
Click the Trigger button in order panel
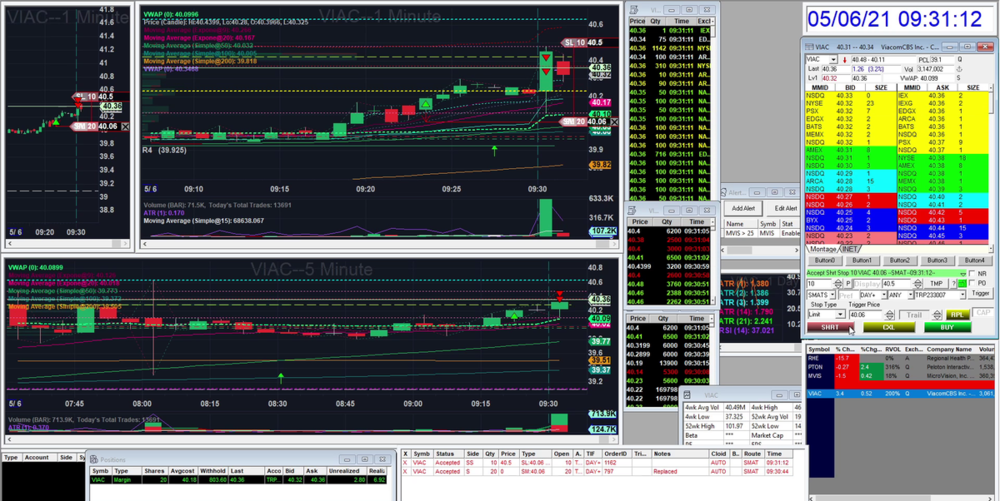(x=980, y=293)
